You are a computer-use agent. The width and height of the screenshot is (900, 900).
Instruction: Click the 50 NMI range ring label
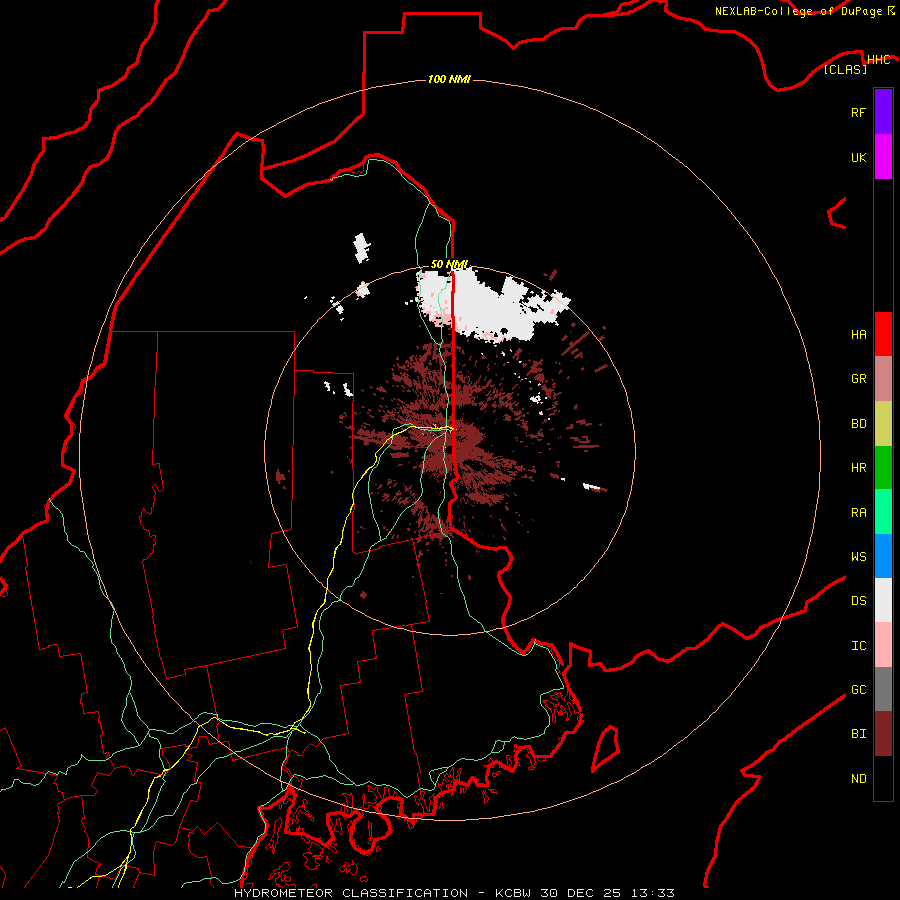pos(449,264)
